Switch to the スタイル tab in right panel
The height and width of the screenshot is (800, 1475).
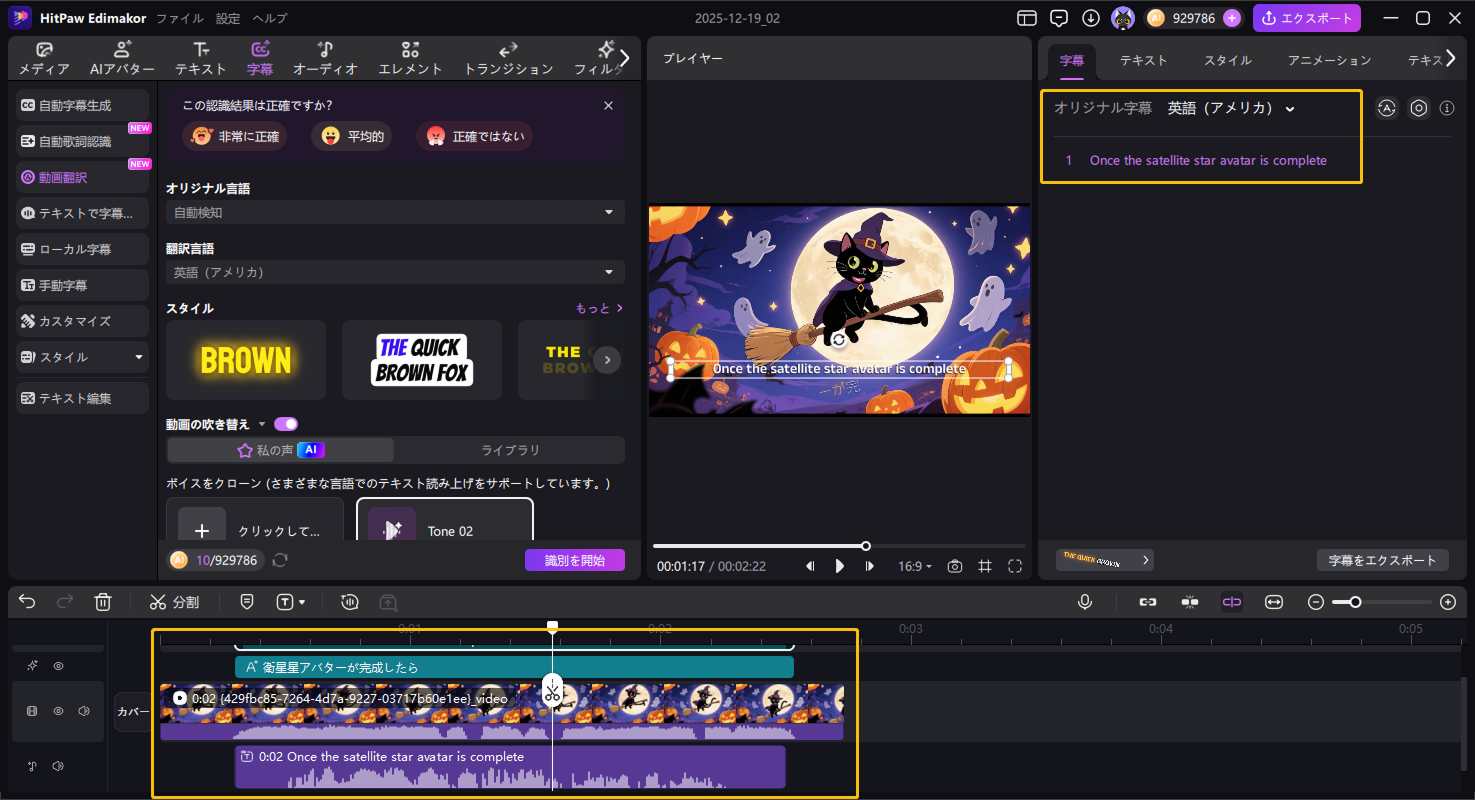(x=1227, y=60)
